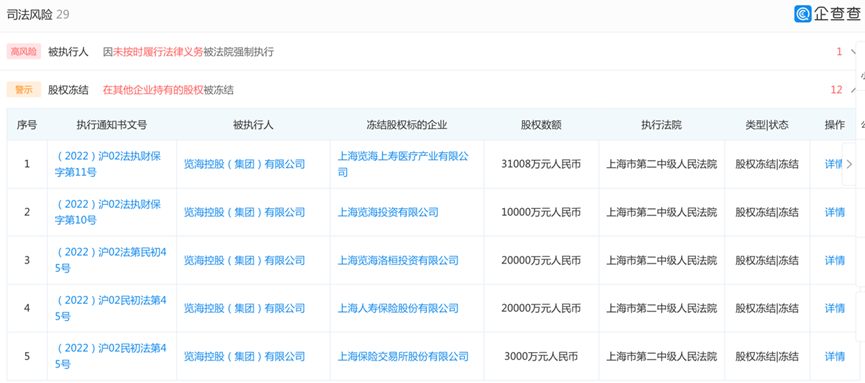The image size is (865, 383).
Task: Click the 操作 column header
Action: [835, 125]
